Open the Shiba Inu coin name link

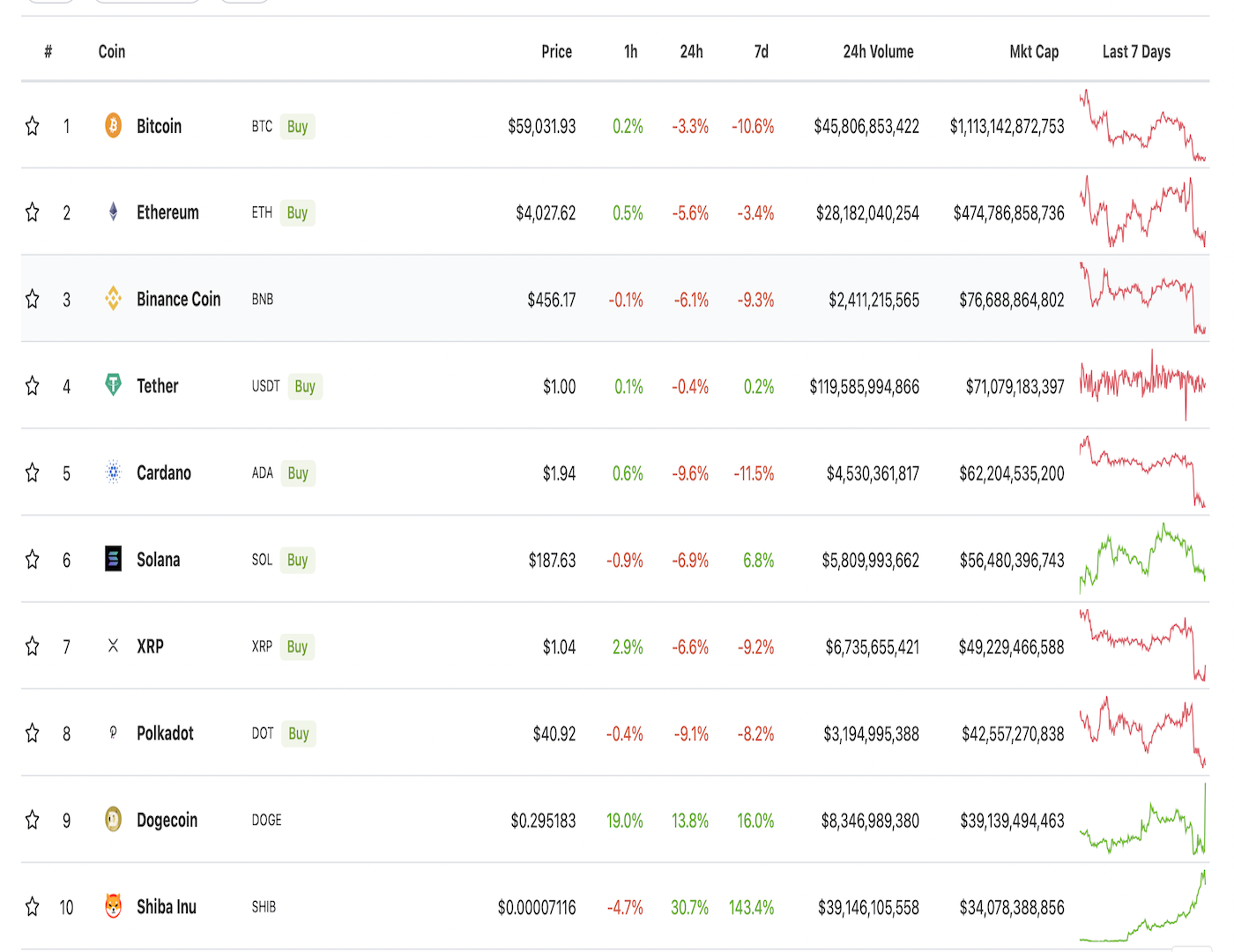click(166, 906)
